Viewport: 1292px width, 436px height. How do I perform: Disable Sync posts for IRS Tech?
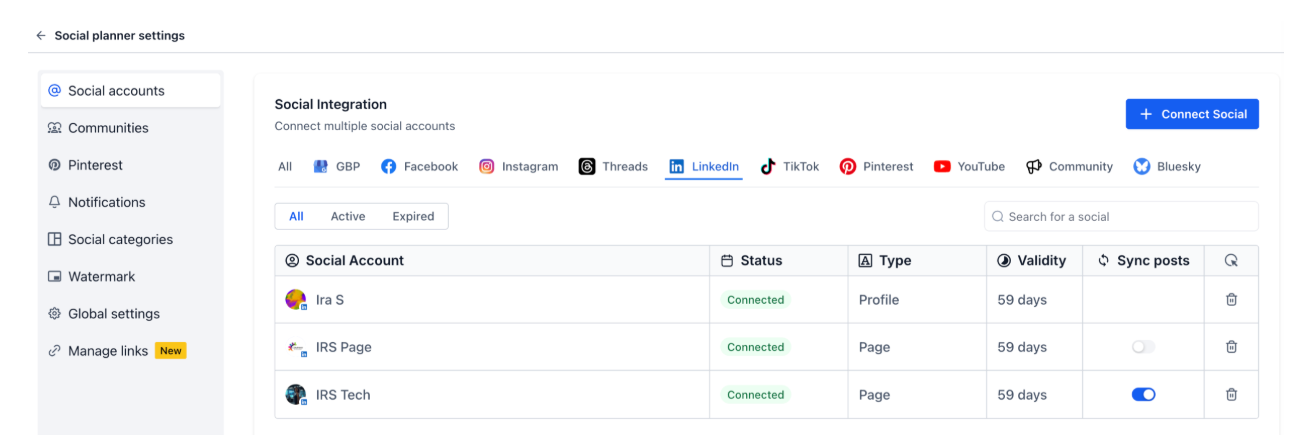(1143, 394)
